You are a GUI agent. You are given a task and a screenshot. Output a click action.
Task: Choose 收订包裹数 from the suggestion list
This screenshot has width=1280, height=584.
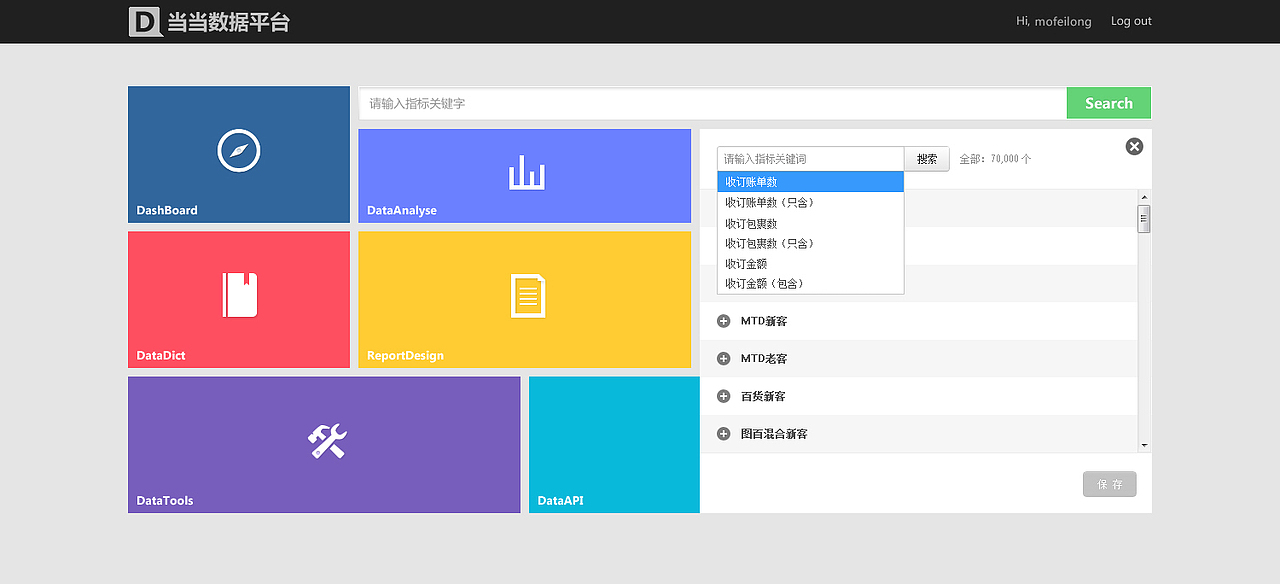coord(810,223)
